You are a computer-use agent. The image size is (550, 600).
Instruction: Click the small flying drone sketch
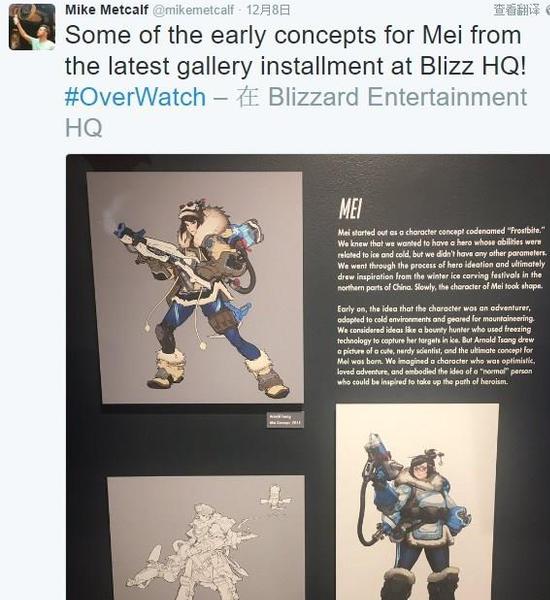coord(275,497)
